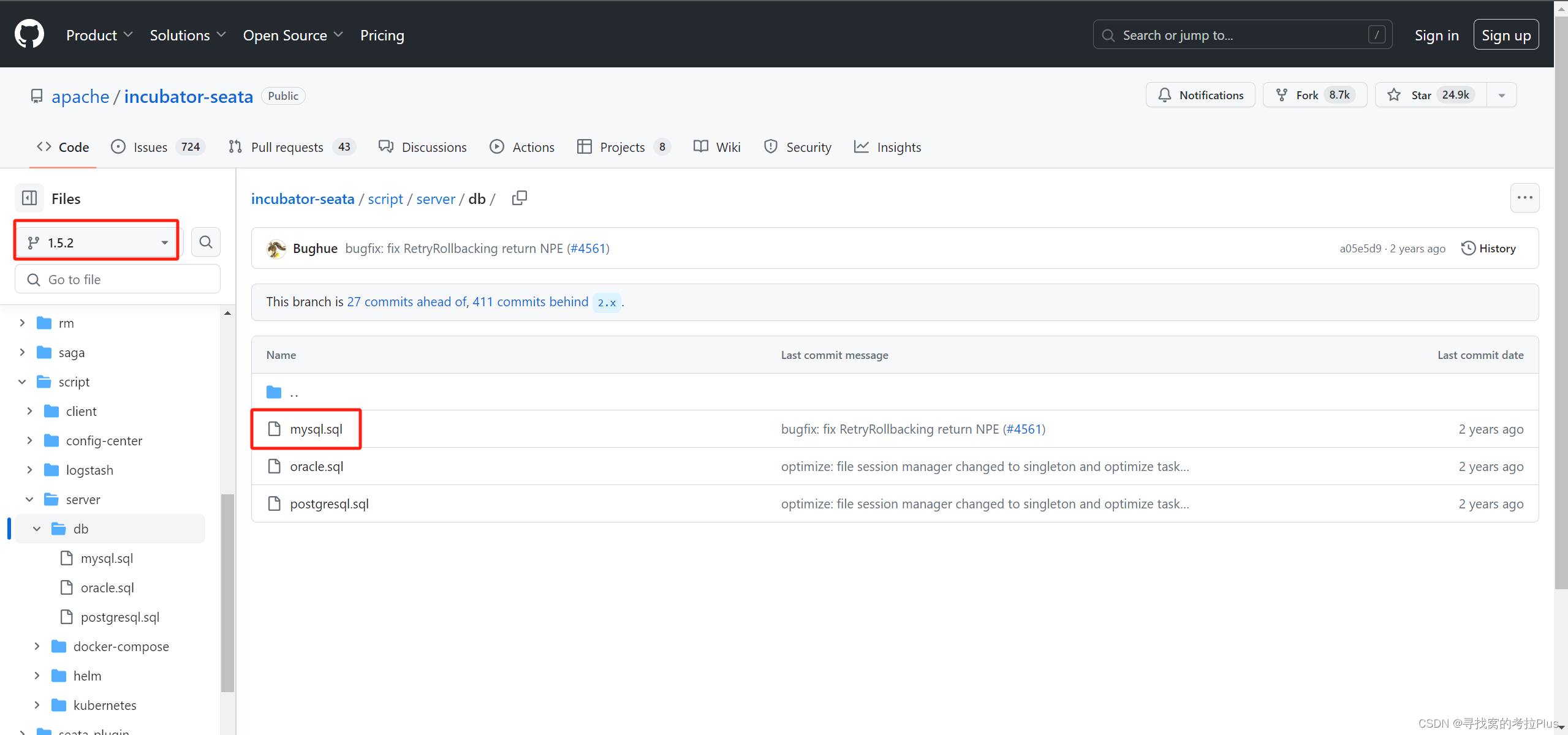Expand the logstash folder in tree
This screenshot has width=1568, height=735.
(30, 470)
